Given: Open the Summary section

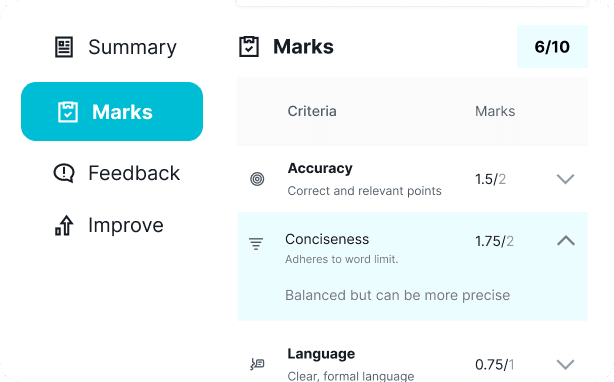Looking at the screenshot, I should coord(115,47).
